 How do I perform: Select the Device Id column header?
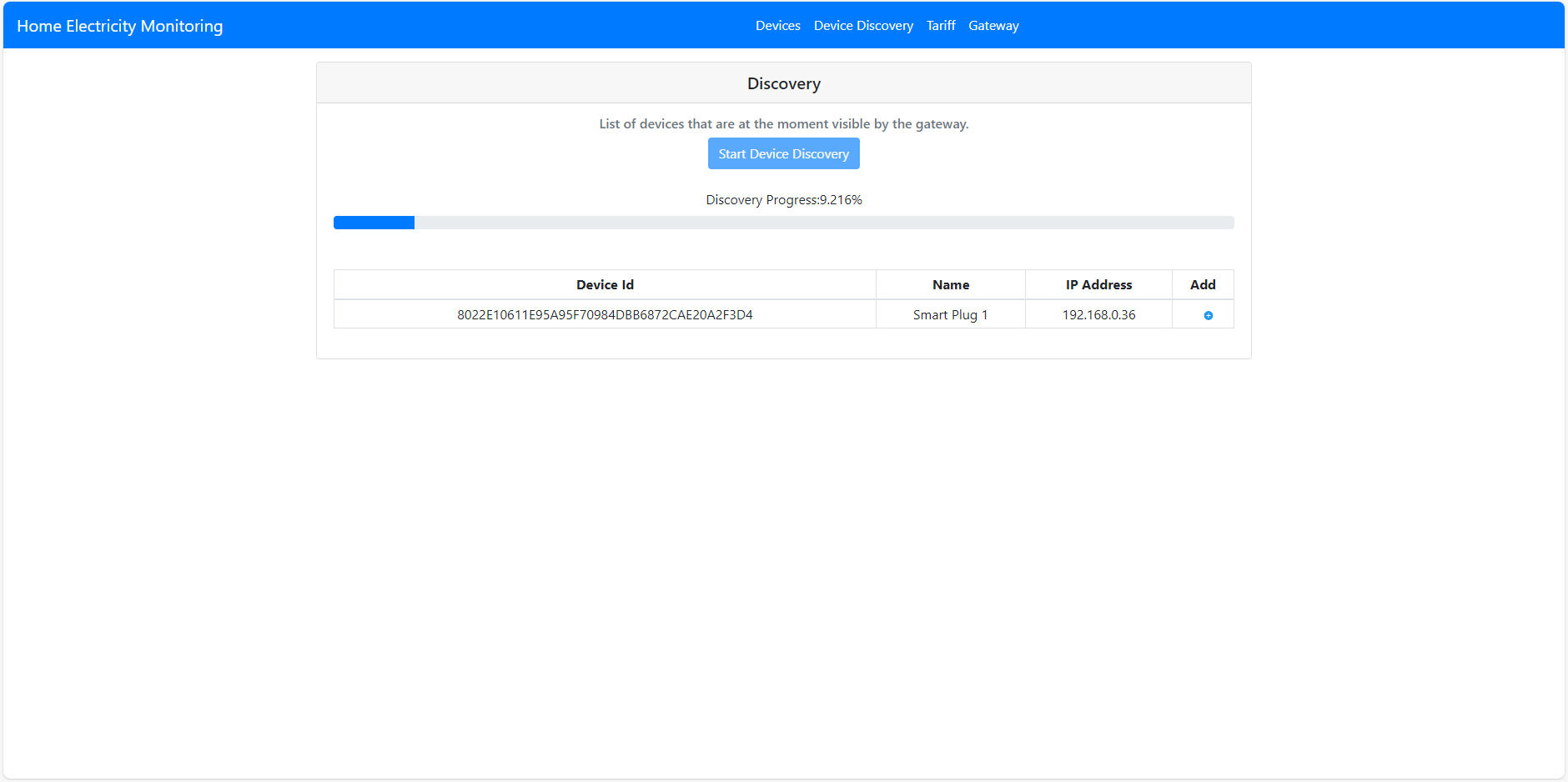point(605,284)
